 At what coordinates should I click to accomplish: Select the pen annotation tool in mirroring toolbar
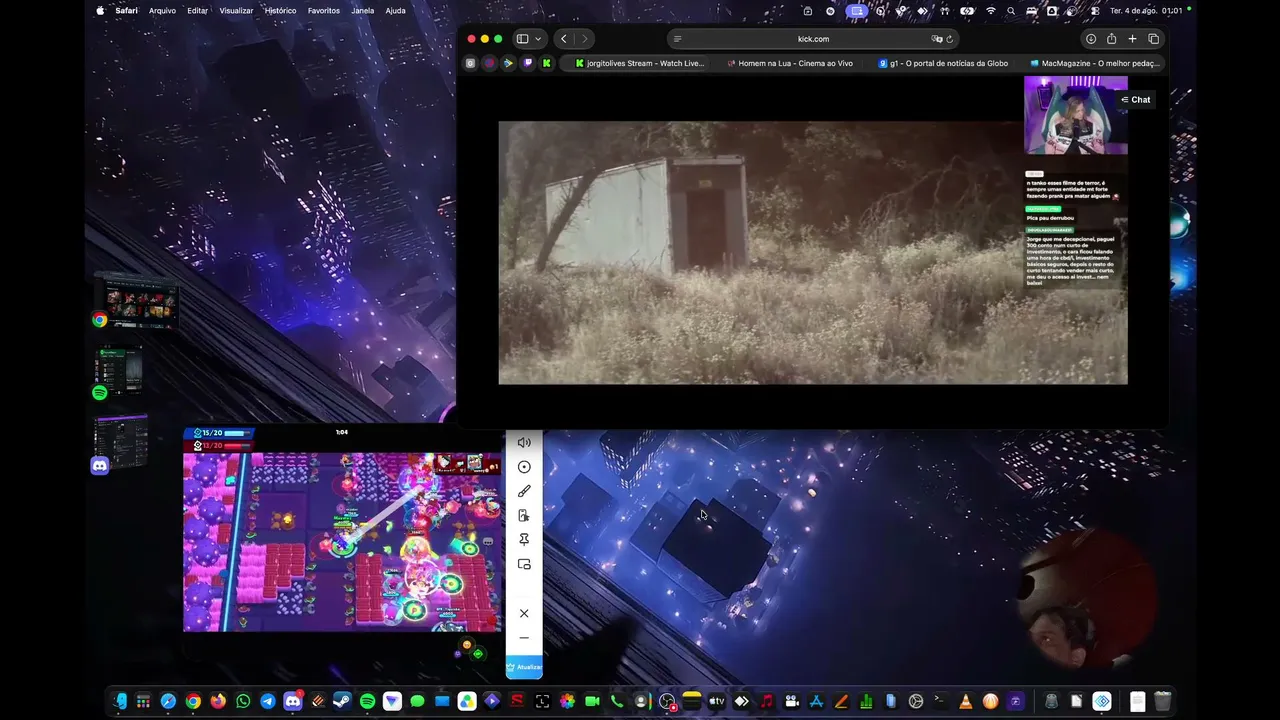point(524,491)
